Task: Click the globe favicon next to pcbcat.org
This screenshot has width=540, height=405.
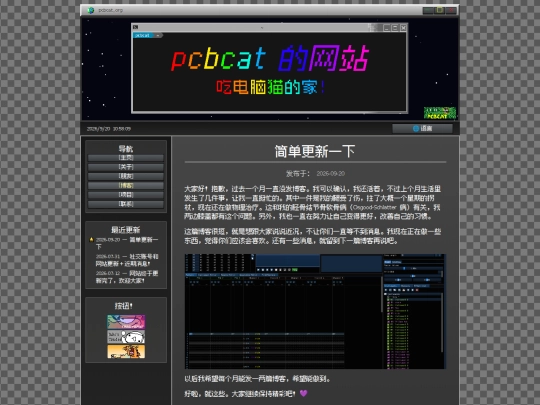Action: 91,10
